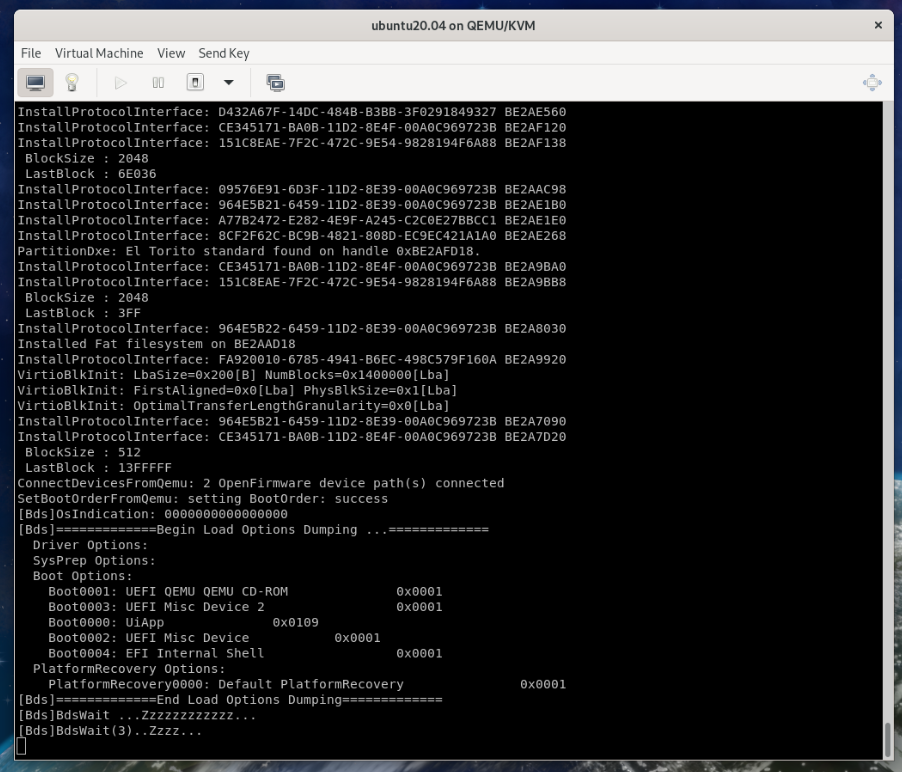Open the Virtual Machine menu
902x772 pixels.
[99, 53]
